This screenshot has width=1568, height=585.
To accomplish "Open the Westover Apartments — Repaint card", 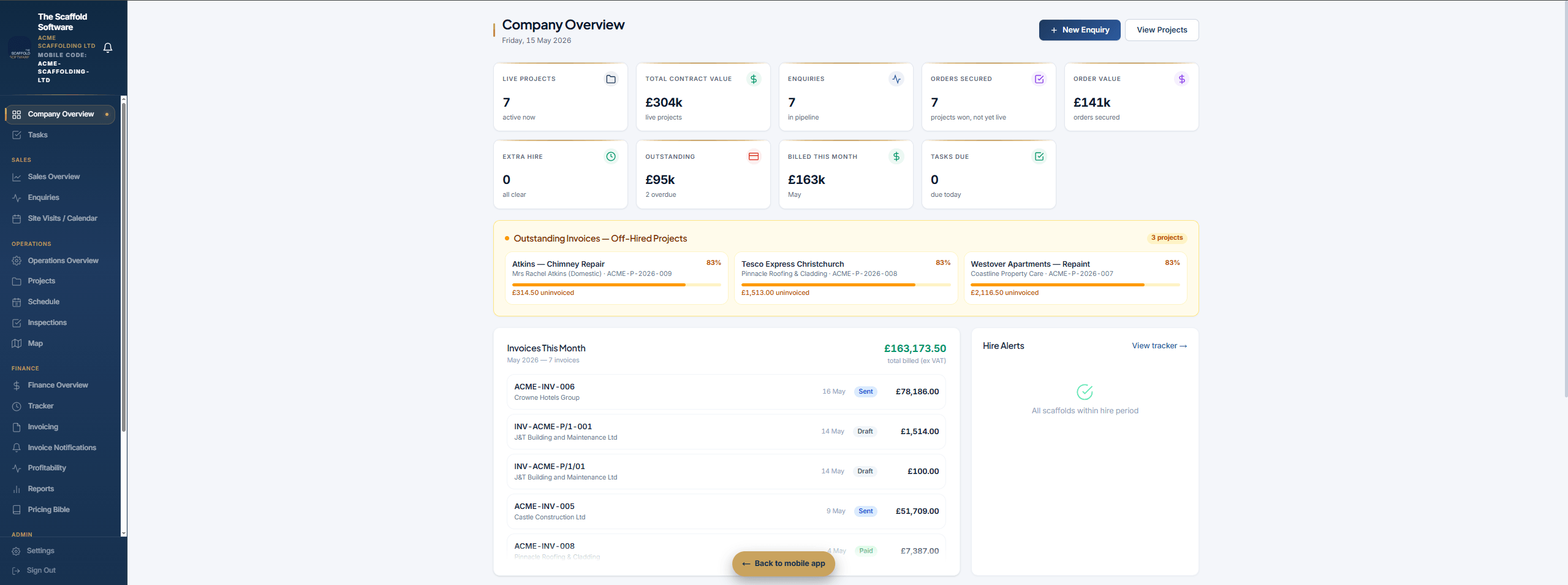I will point(1075,278).
